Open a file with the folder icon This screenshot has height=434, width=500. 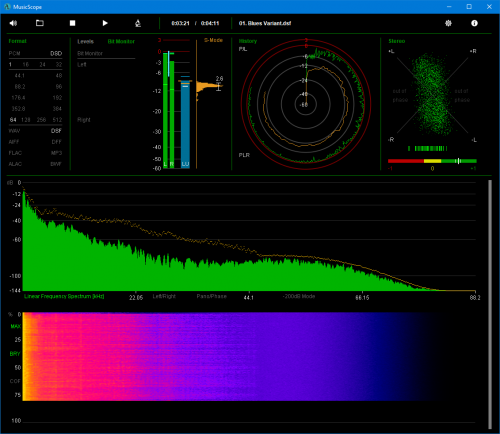pyautogui.click(x=40, y=23)
